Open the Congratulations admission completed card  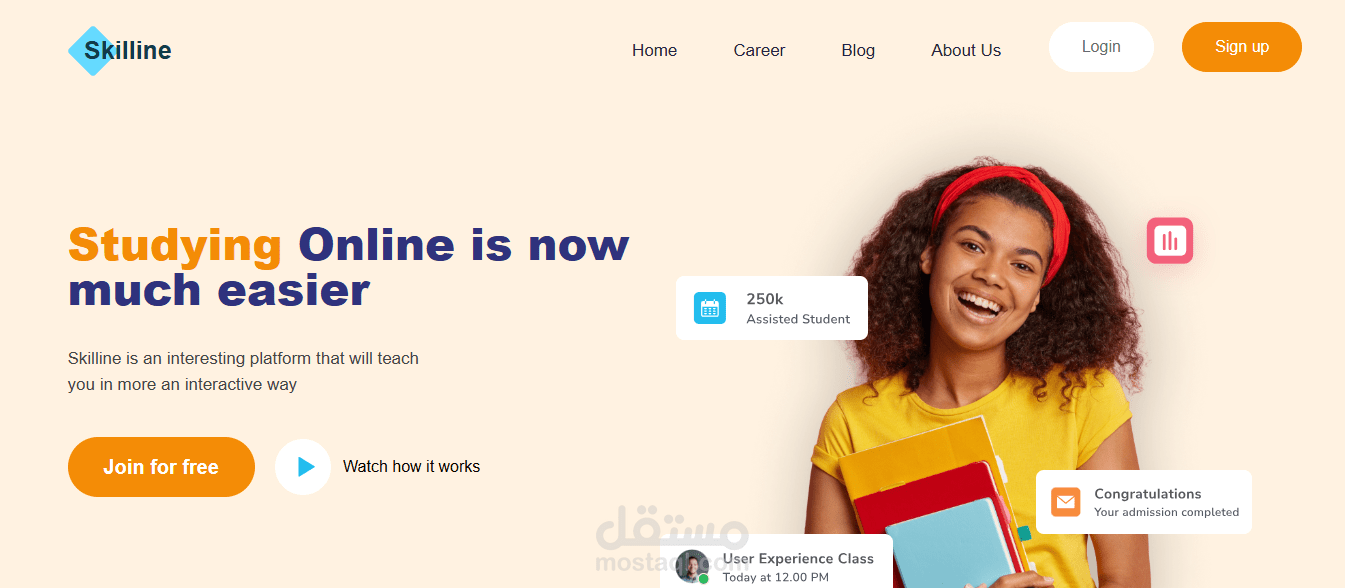1144,502
